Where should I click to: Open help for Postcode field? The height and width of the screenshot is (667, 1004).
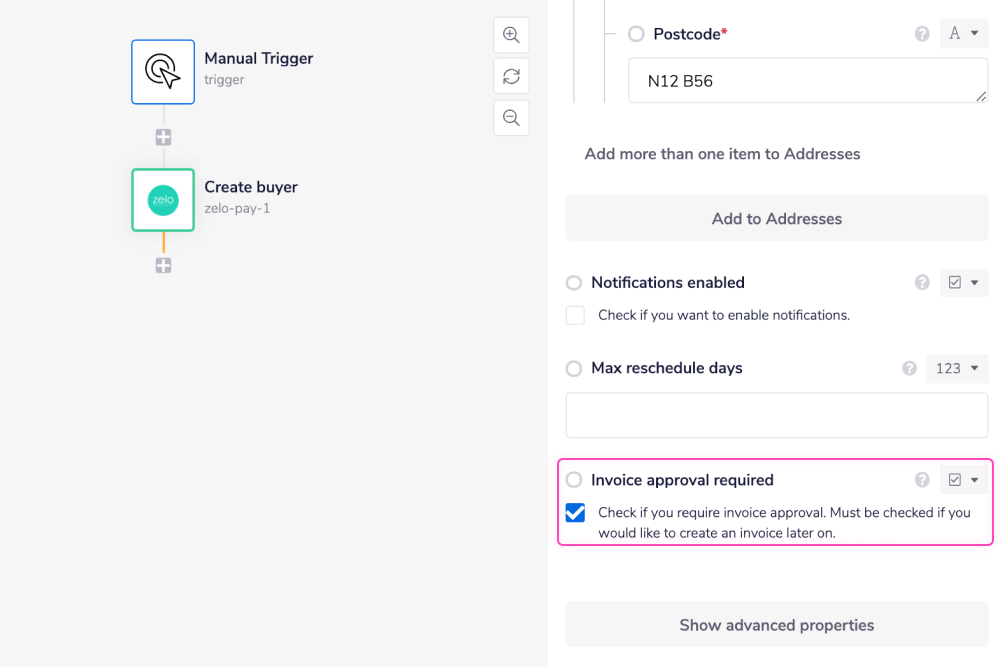point(922,34)
